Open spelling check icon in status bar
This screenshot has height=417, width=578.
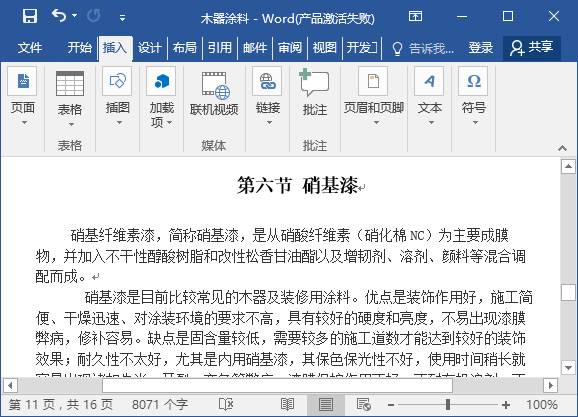coord(226,404)
